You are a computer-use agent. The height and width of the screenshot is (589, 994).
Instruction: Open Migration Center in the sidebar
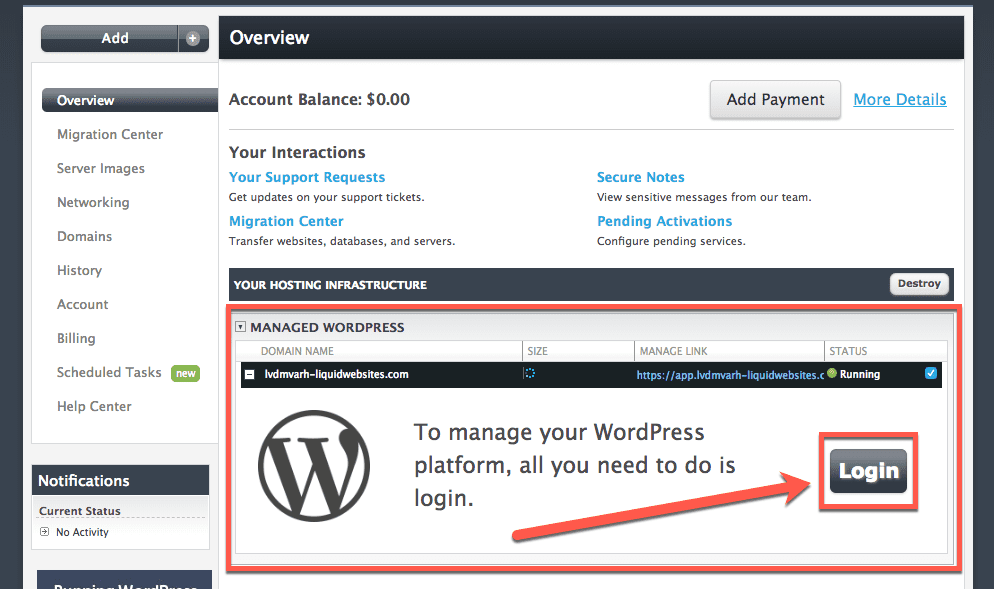click(110, 134)
